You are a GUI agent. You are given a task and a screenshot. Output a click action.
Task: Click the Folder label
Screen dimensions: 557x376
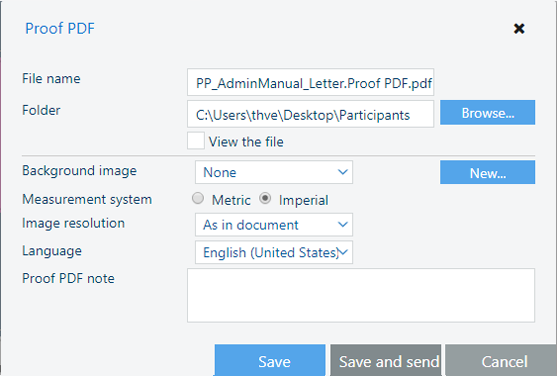point(41,110)
